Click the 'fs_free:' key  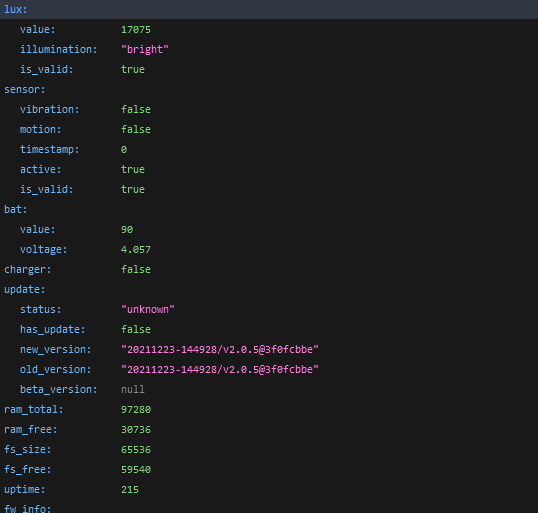click(x=27, y=469)
